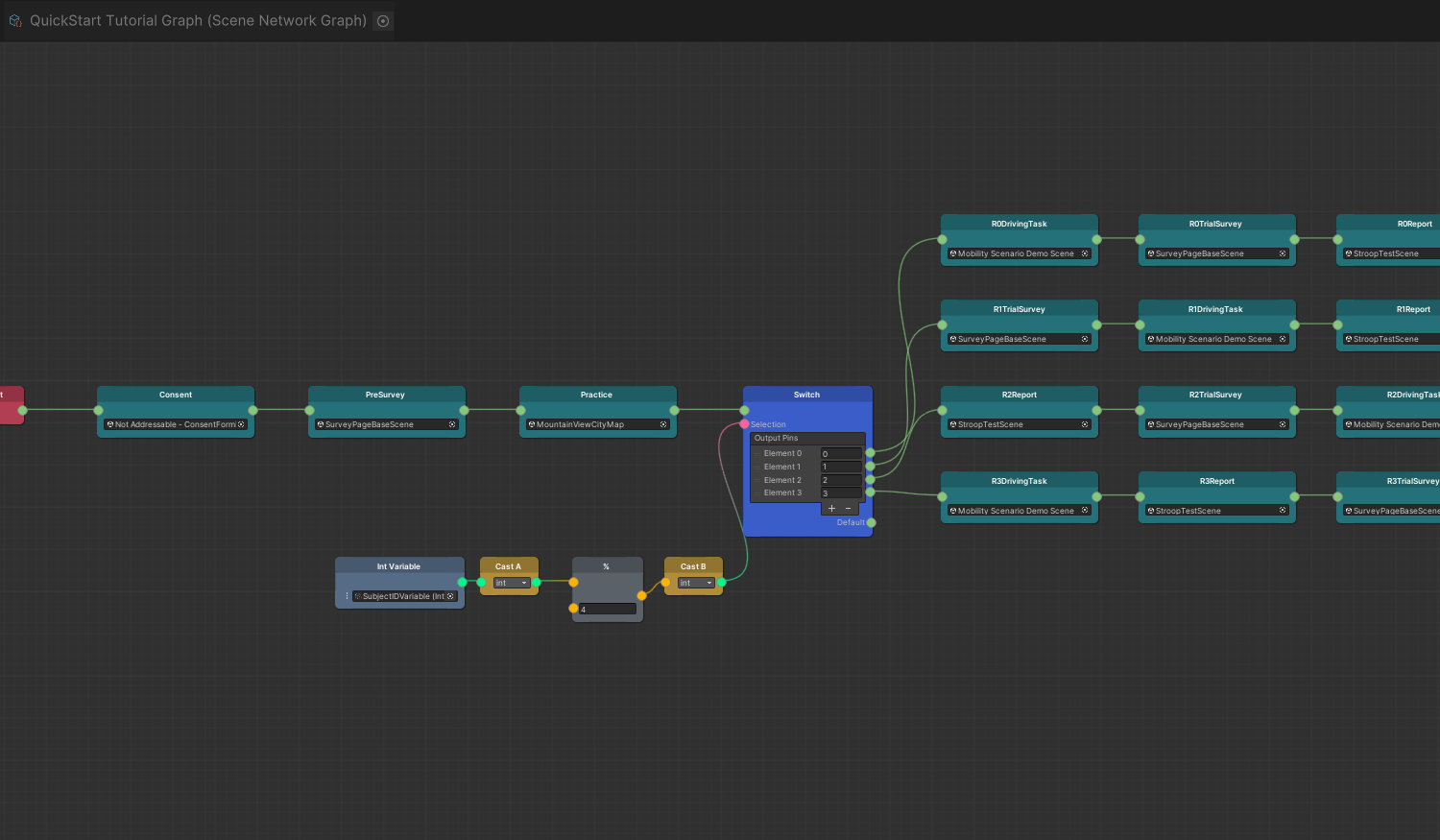Open object picker in R0DrivingTask node
1440x840 pixels.
pos(1085,253)
